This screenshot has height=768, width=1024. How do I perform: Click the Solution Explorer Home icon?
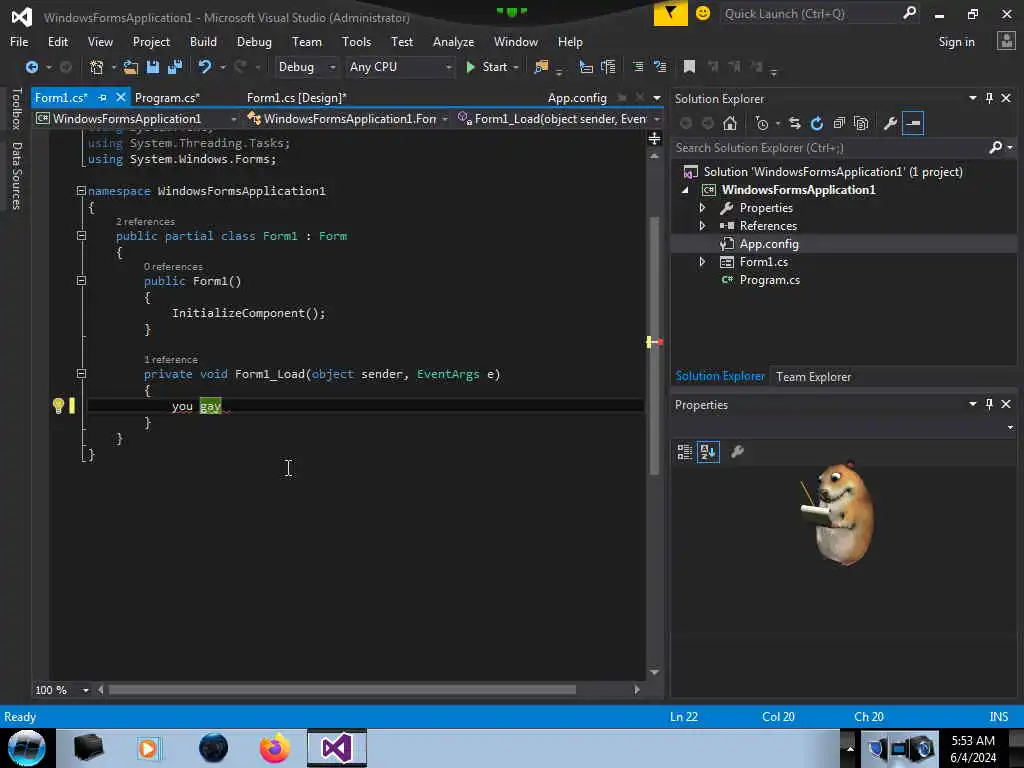tap(730, 123)
